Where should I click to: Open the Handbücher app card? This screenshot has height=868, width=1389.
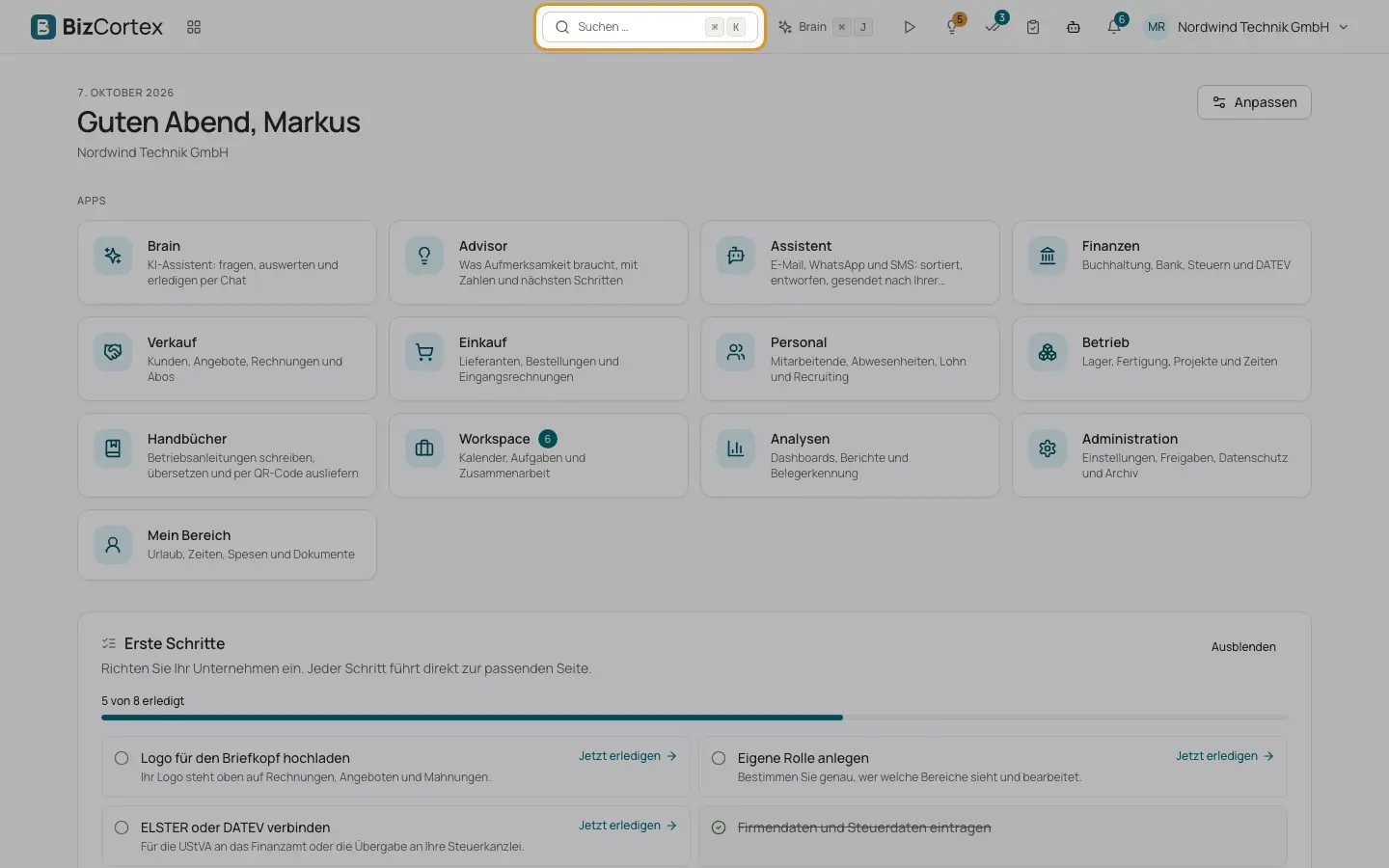coord(227,455)
